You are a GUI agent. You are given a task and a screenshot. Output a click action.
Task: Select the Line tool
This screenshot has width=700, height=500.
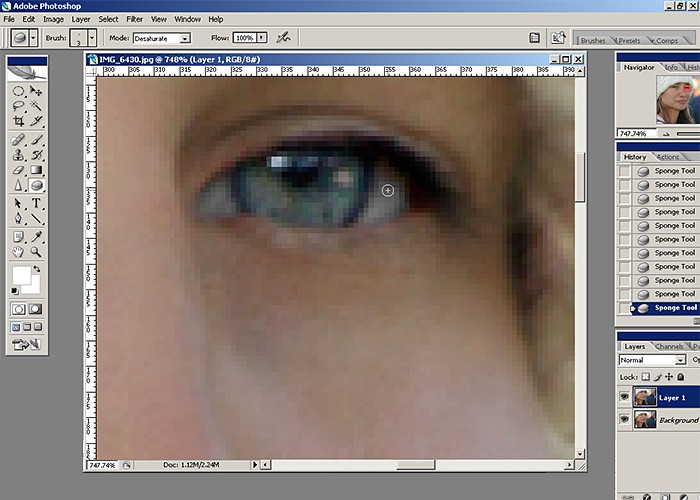tap(36, 218)
